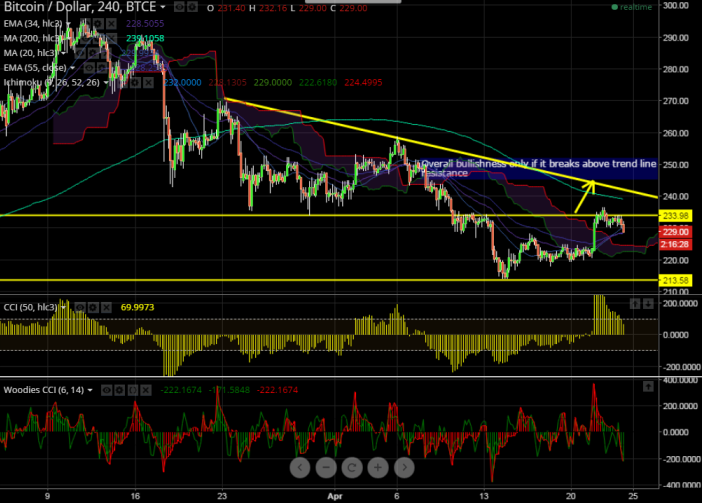This screenshot has width=702, height=503.
Task: Move the CCI pane down with arrow
Action: 648,304
